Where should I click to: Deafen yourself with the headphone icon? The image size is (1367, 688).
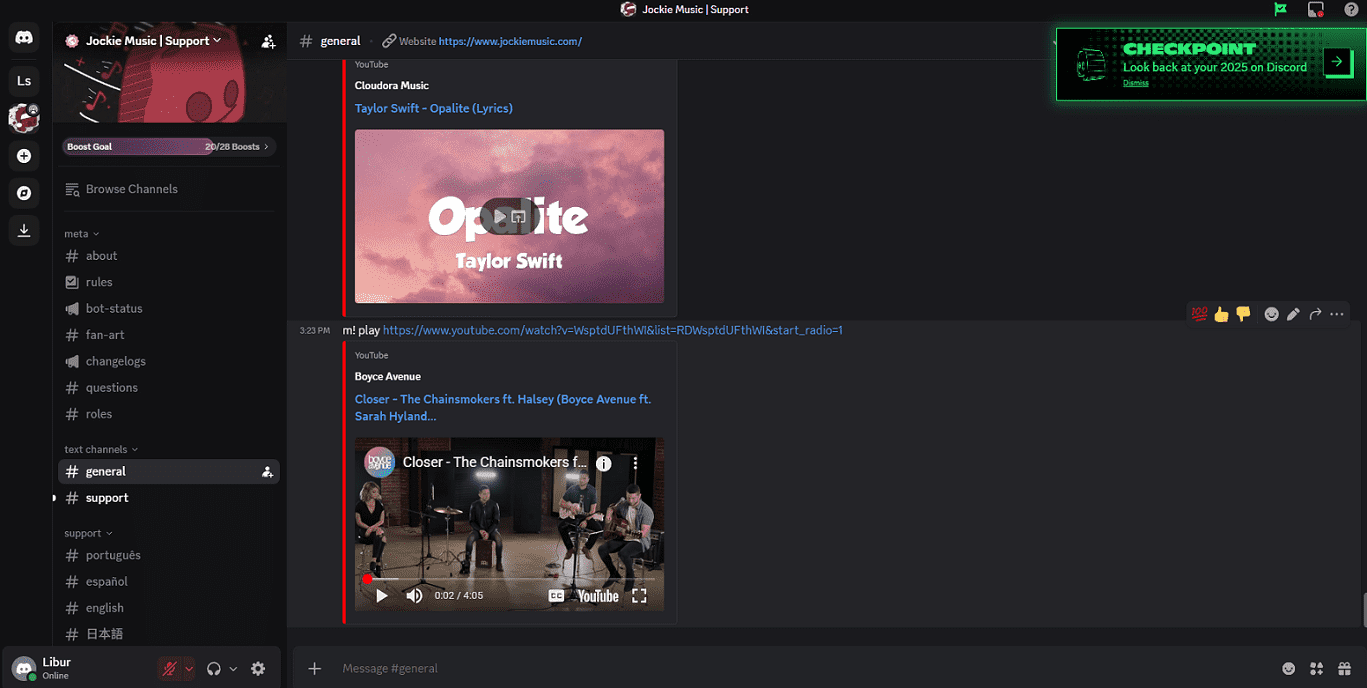(x=216, y=667)
